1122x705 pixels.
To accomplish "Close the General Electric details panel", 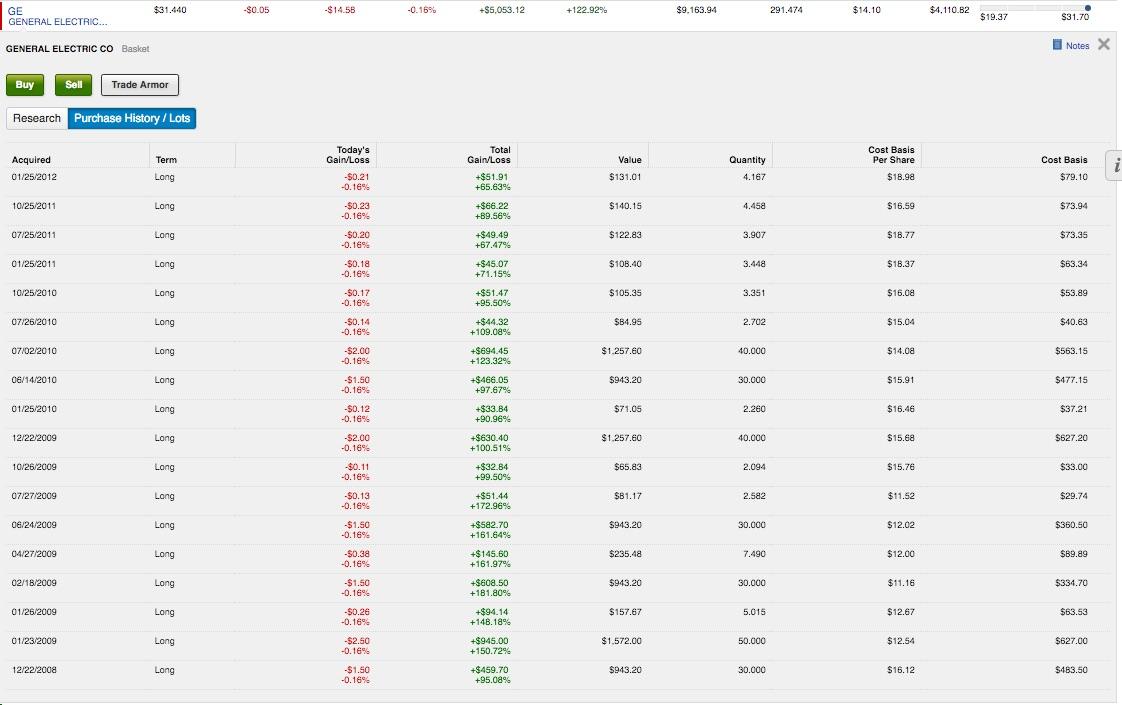I will (1104, 44).
